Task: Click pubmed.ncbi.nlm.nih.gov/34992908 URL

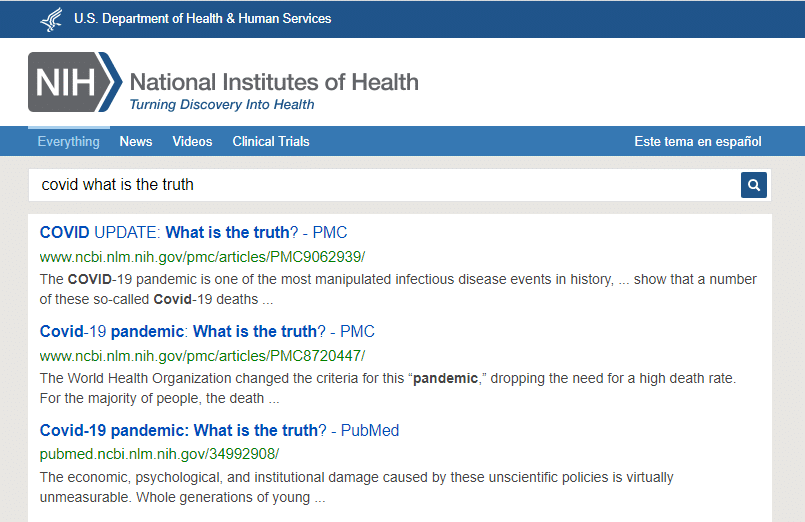Action: point(159,454)
